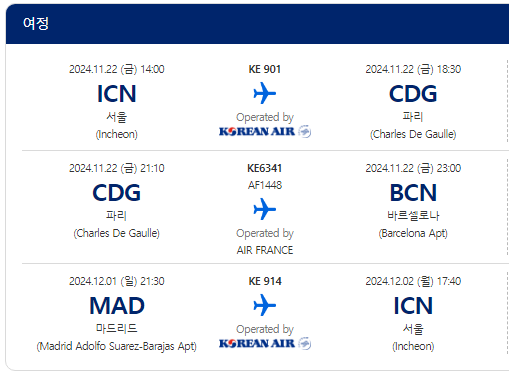Select the ICN arrival code in last row
The width and height of the screenshot is (509, 378).
tap(413, 306)
